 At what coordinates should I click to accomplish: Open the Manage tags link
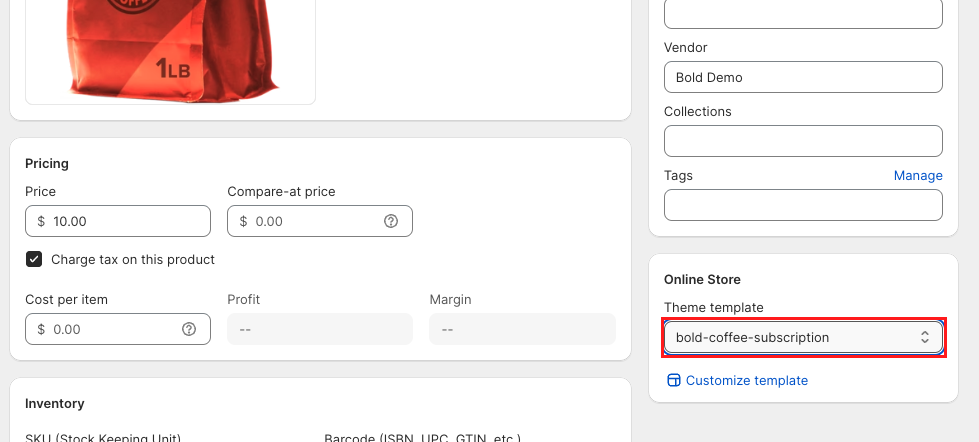pos(917,175)
